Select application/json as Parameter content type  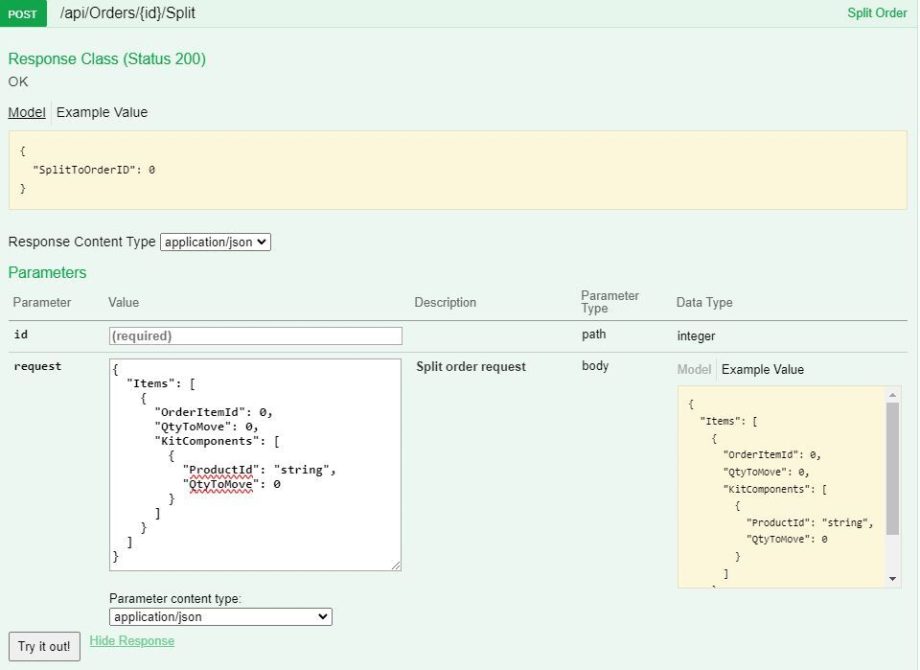(x=219, y=616)
